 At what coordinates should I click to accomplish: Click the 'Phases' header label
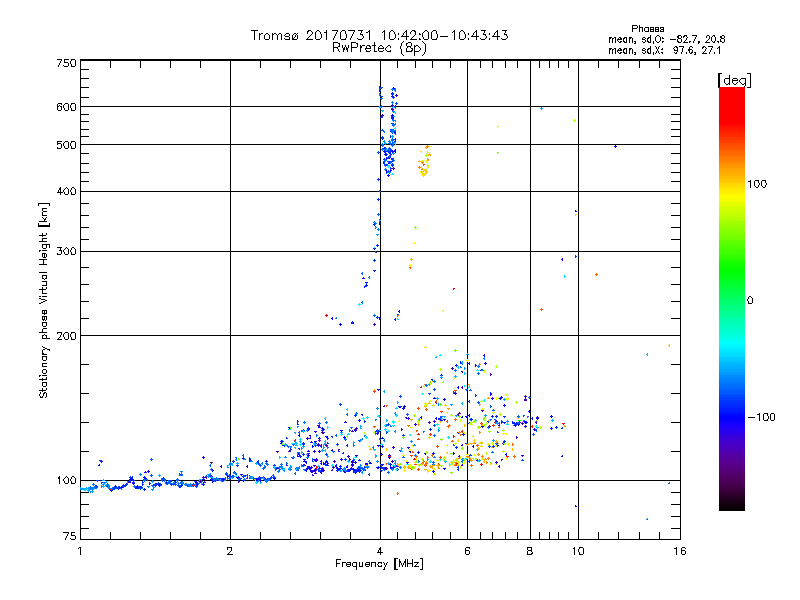tap(647, 29)
